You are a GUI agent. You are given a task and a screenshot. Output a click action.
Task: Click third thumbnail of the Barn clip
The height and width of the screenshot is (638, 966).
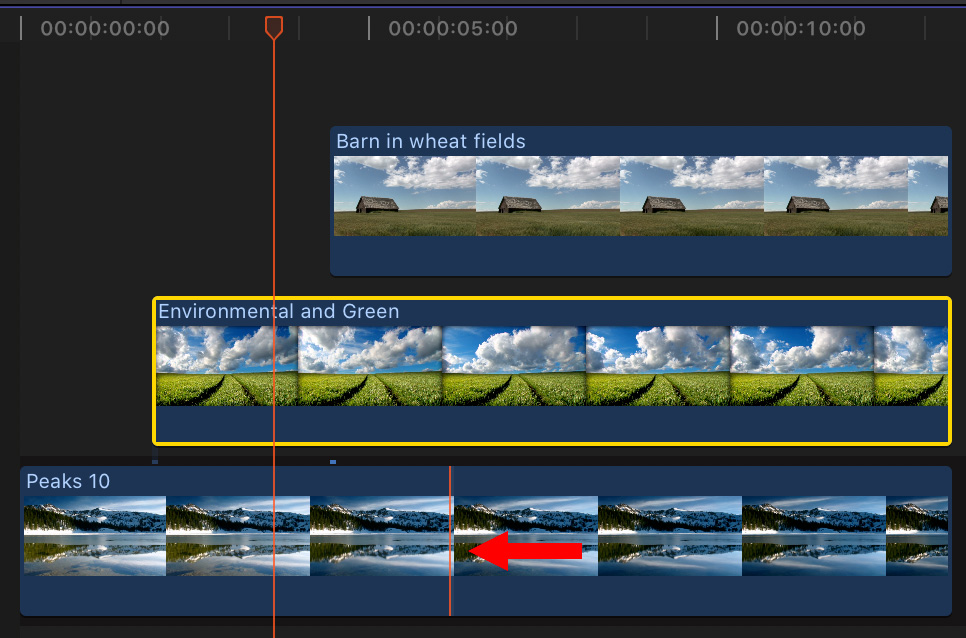[691, 196]
